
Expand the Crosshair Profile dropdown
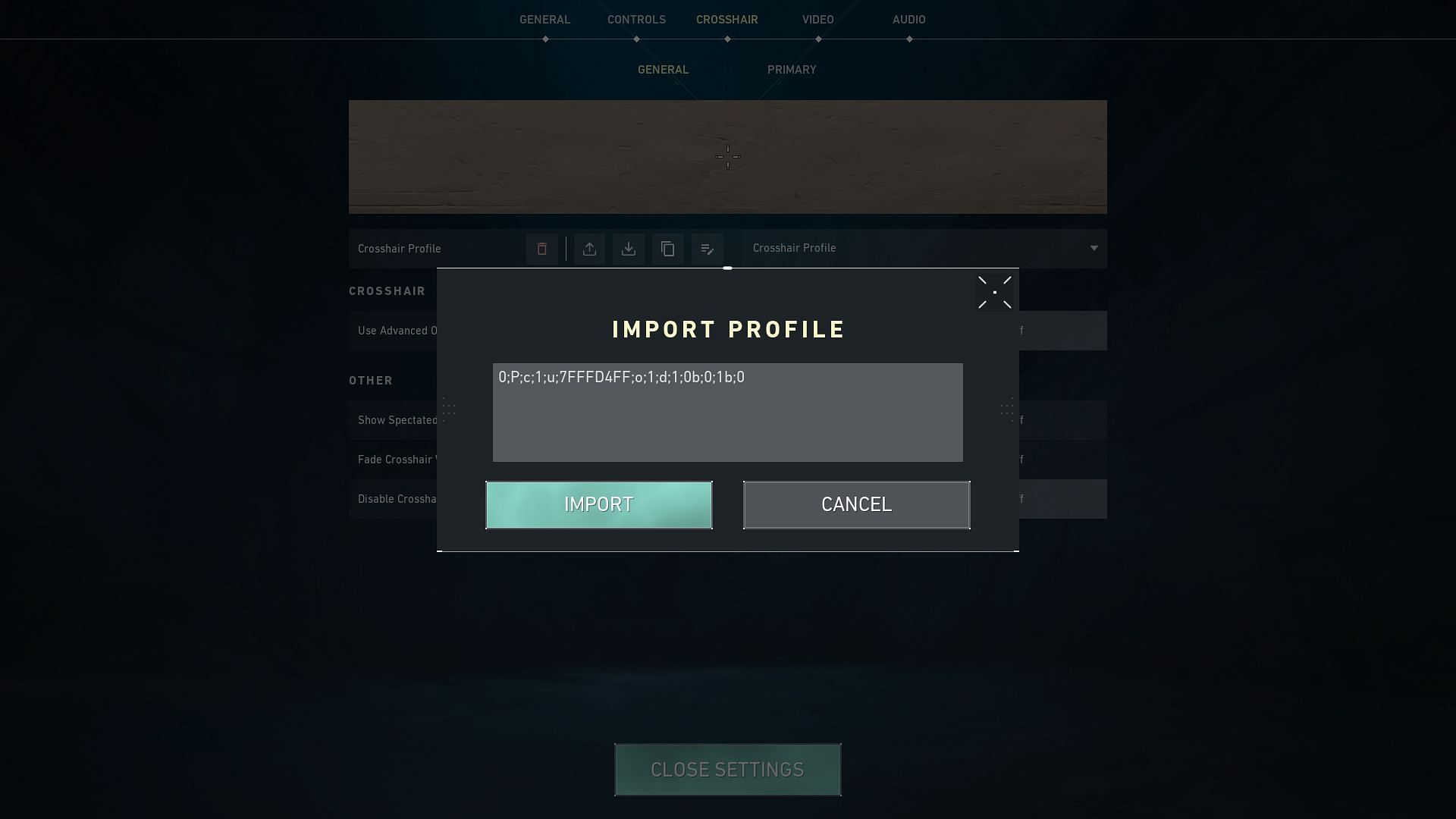1093,248
